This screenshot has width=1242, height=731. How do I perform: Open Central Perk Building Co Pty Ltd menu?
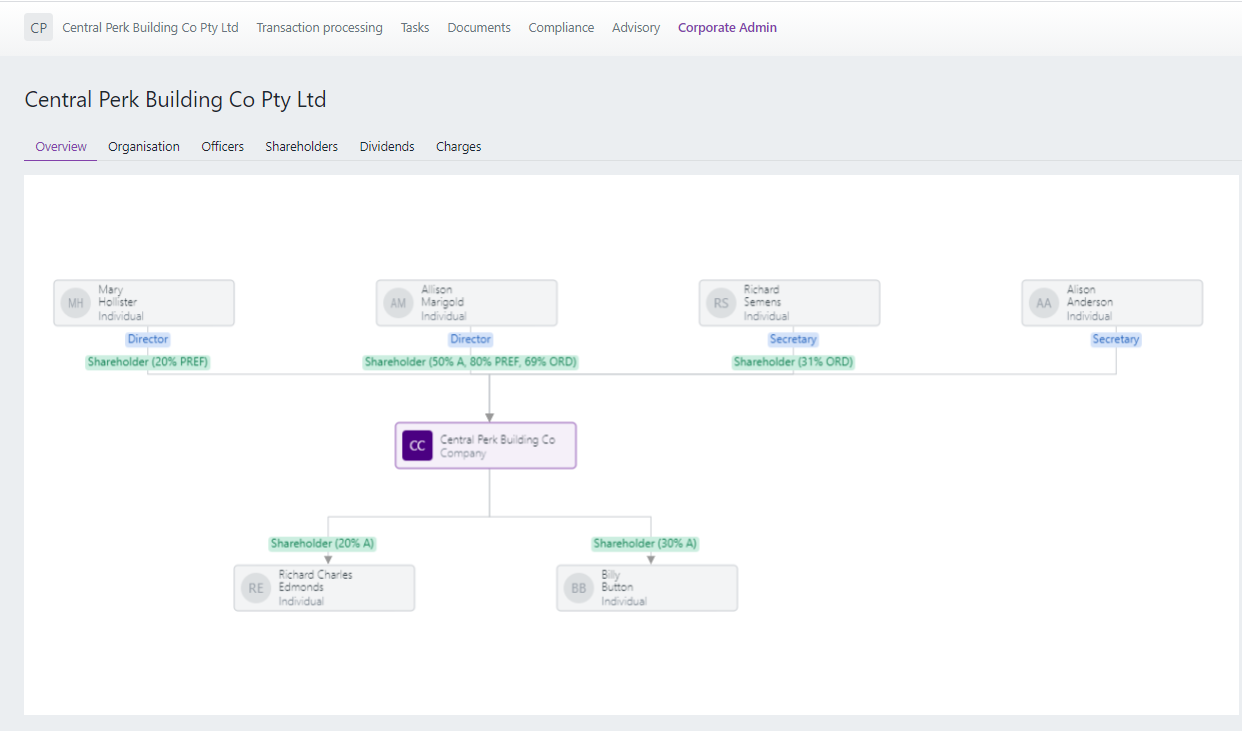(150, 28)
